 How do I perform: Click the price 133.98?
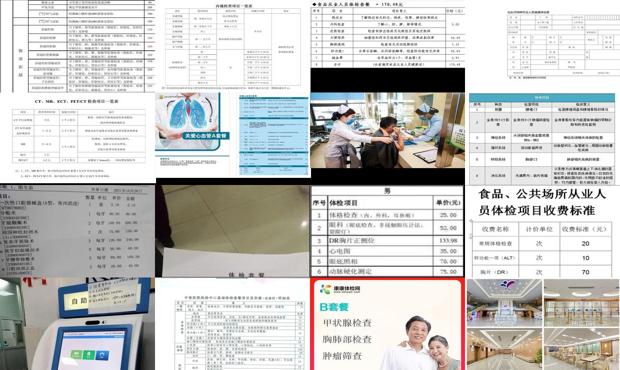448,240
